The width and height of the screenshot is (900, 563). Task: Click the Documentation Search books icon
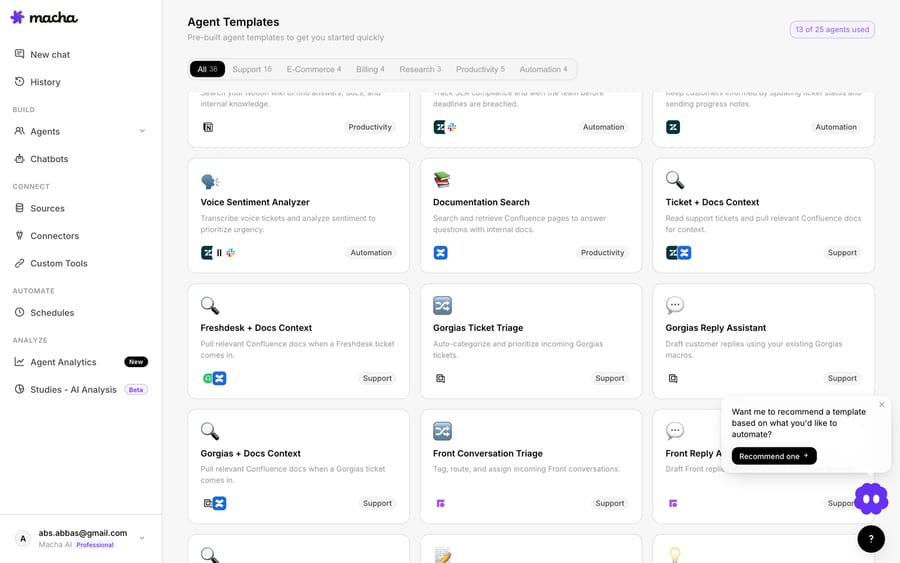tap(442, 180)
